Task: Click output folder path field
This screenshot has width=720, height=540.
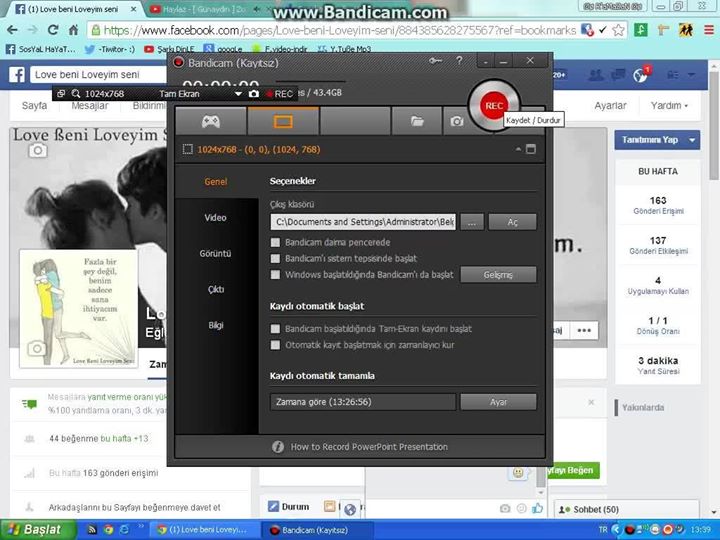Action: click(363, 222)
